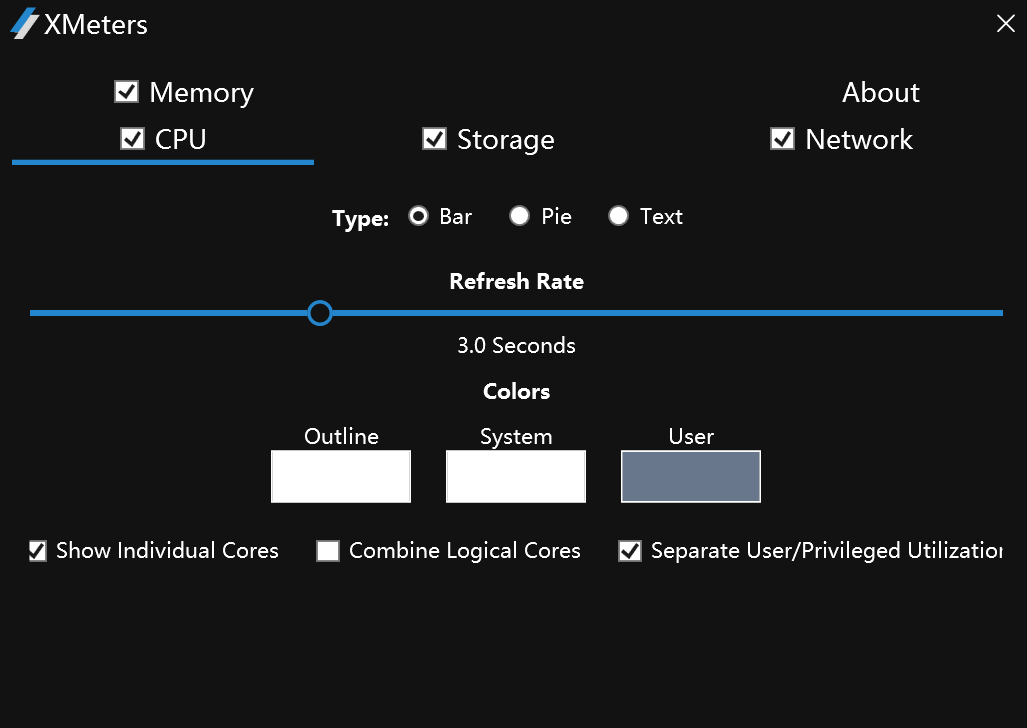Screen dimensions: 1027x728
Task: Disable the Storage checkbox
Action: [x=434, y=139]
